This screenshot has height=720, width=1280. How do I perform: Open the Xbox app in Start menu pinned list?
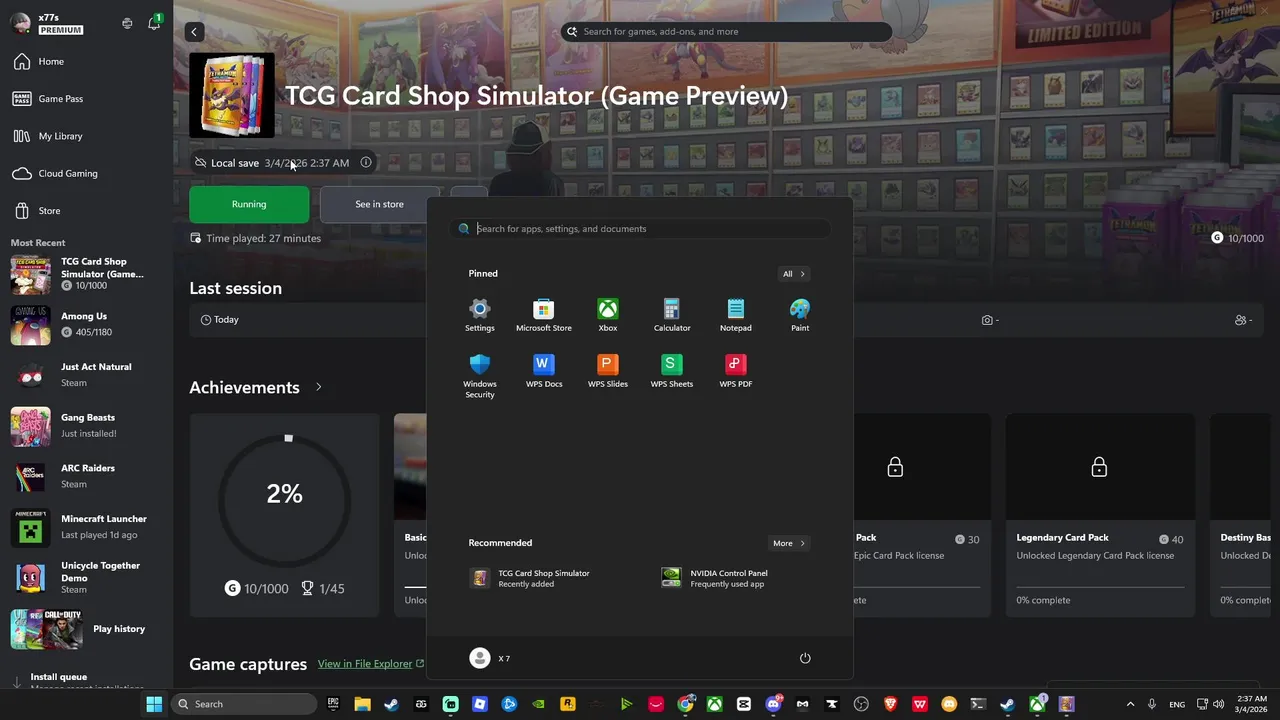point(608,315)
